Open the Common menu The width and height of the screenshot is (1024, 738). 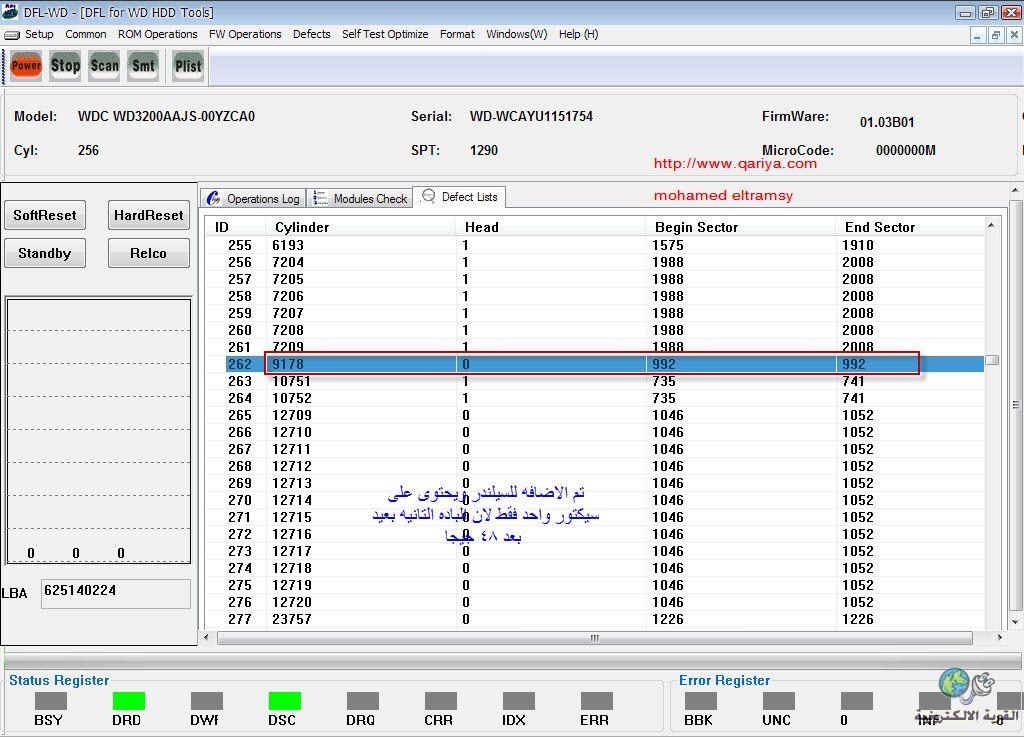click(x=86, y=34)
